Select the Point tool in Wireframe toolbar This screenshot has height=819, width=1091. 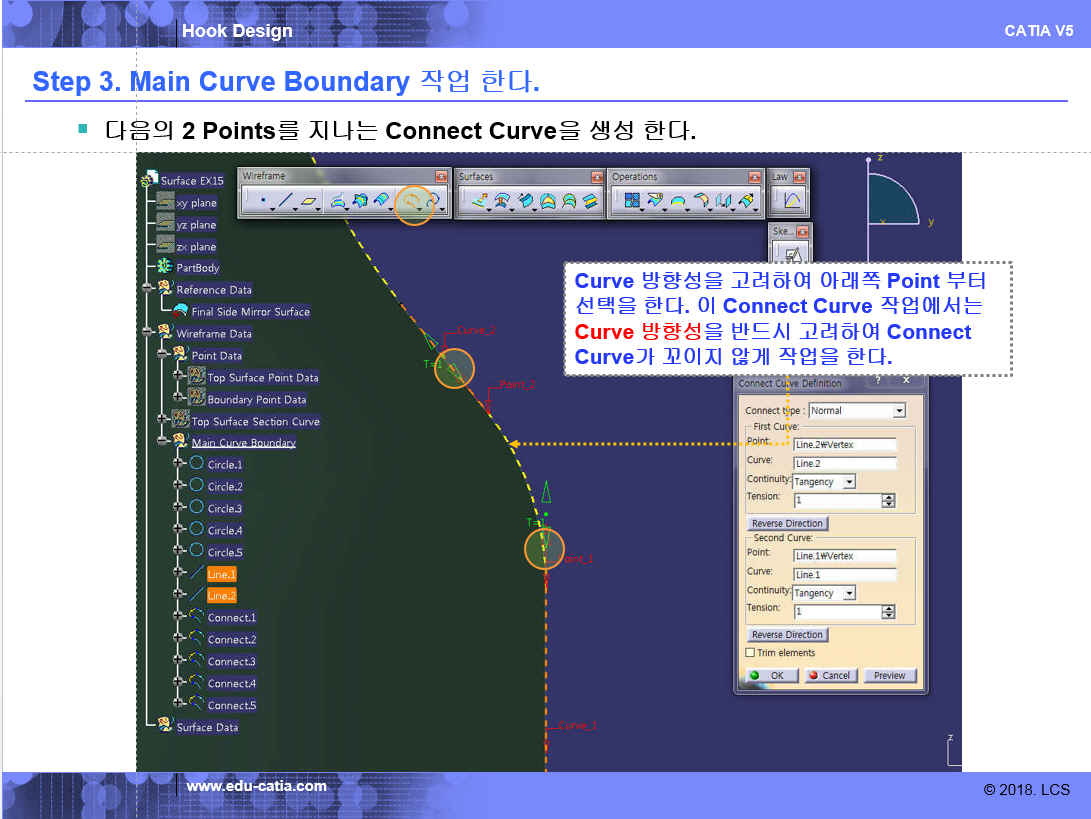pyautogui.click(x=262, y=201)
